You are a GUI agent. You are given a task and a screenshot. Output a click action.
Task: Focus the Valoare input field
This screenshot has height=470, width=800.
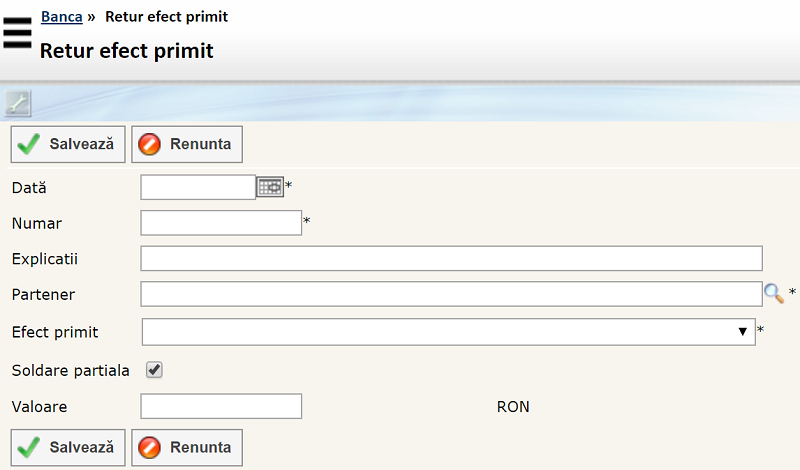coord(221,406)
